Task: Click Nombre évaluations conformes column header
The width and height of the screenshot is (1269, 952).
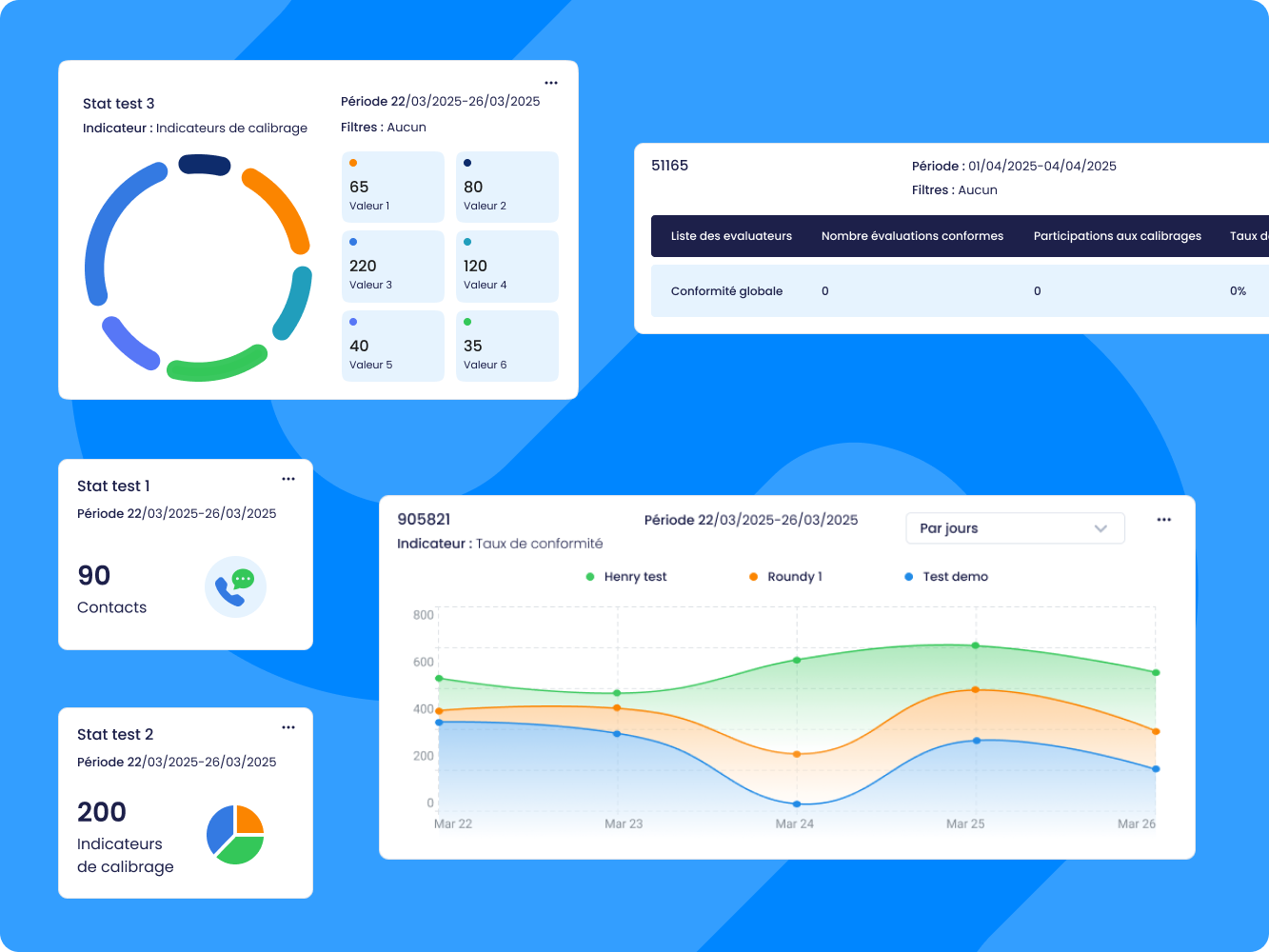Action: pos(912,236)
